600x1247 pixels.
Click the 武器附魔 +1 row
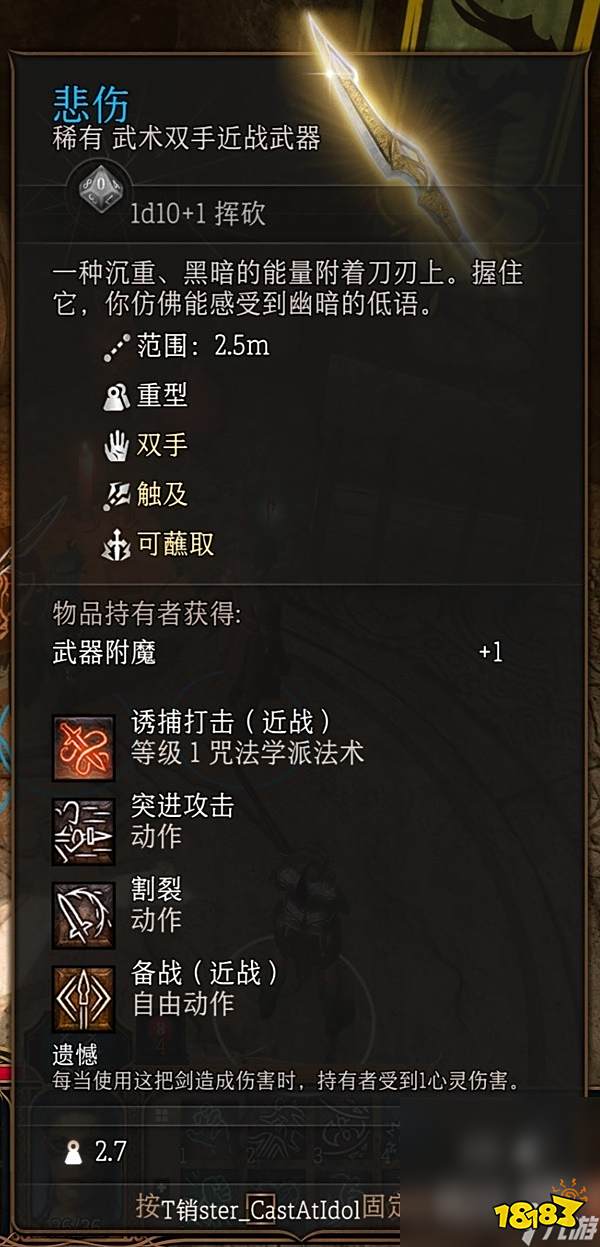click(x=278, y=654)
